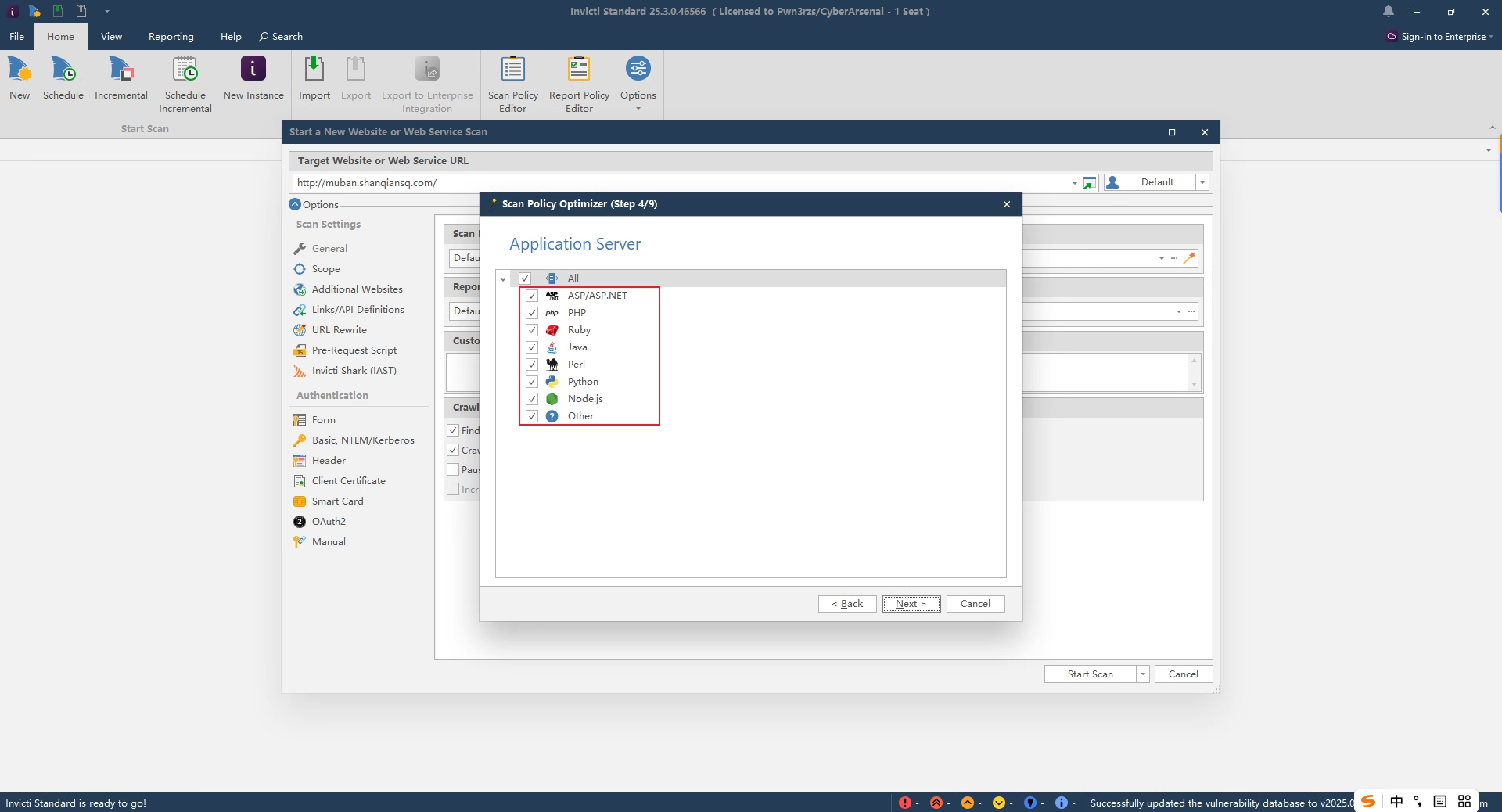The height and width of the screenshot is (812, 1502).
Task: Toggle the All application servers checkbox
Action: click(x=525, y=278)
